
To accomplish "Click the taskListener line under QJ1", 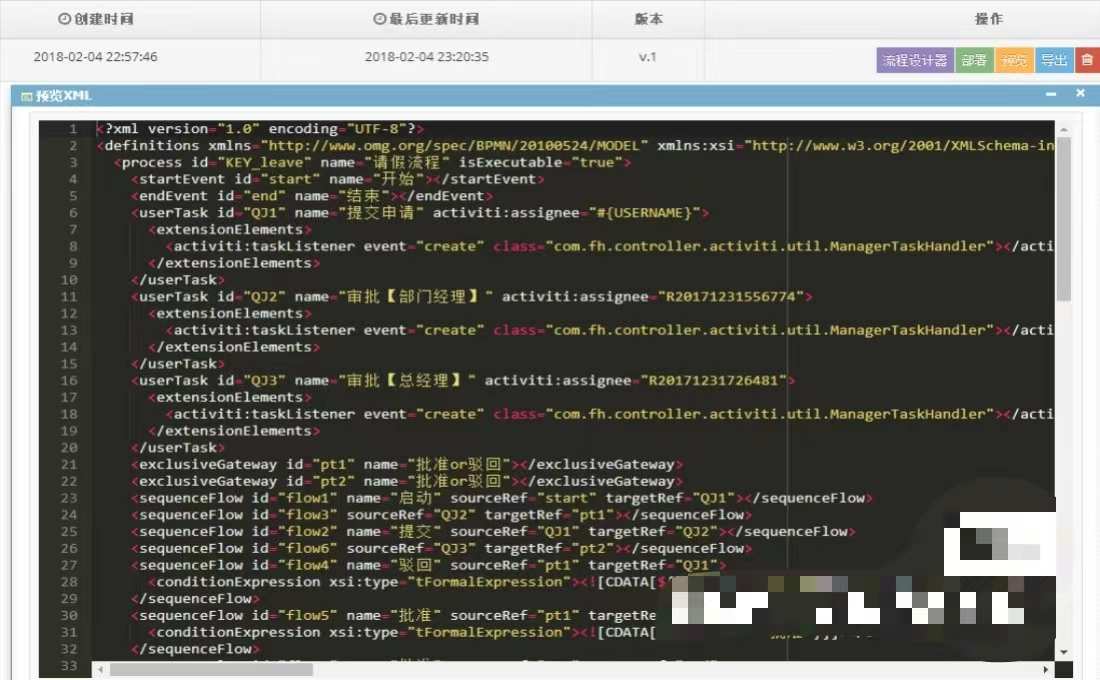I will point(609,246).
